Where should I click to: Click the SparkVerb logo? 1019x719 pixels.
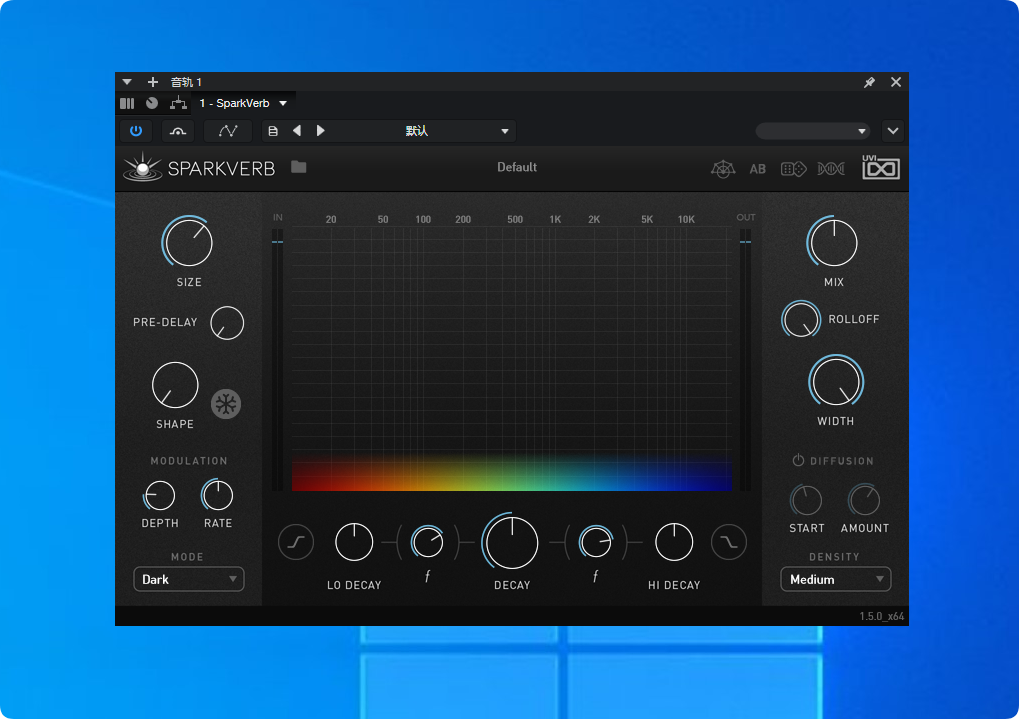coord(199,168)
